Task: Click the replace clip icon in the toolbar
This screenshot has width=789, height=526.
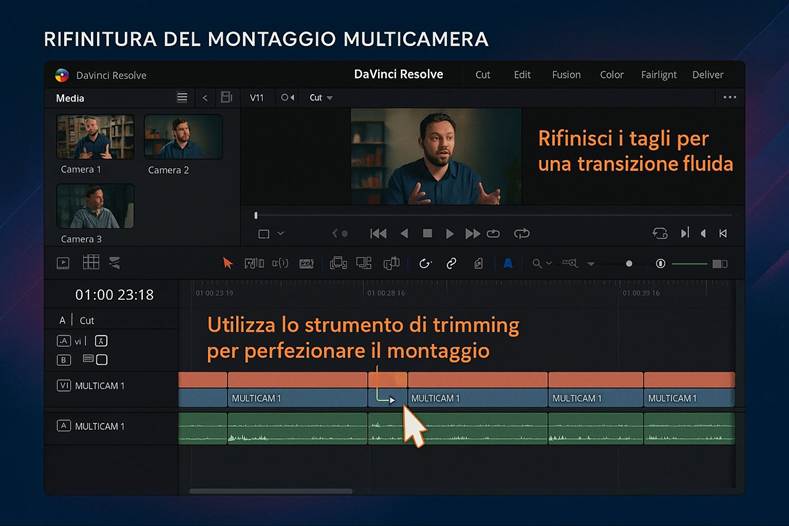Action: tap(391, 263)
